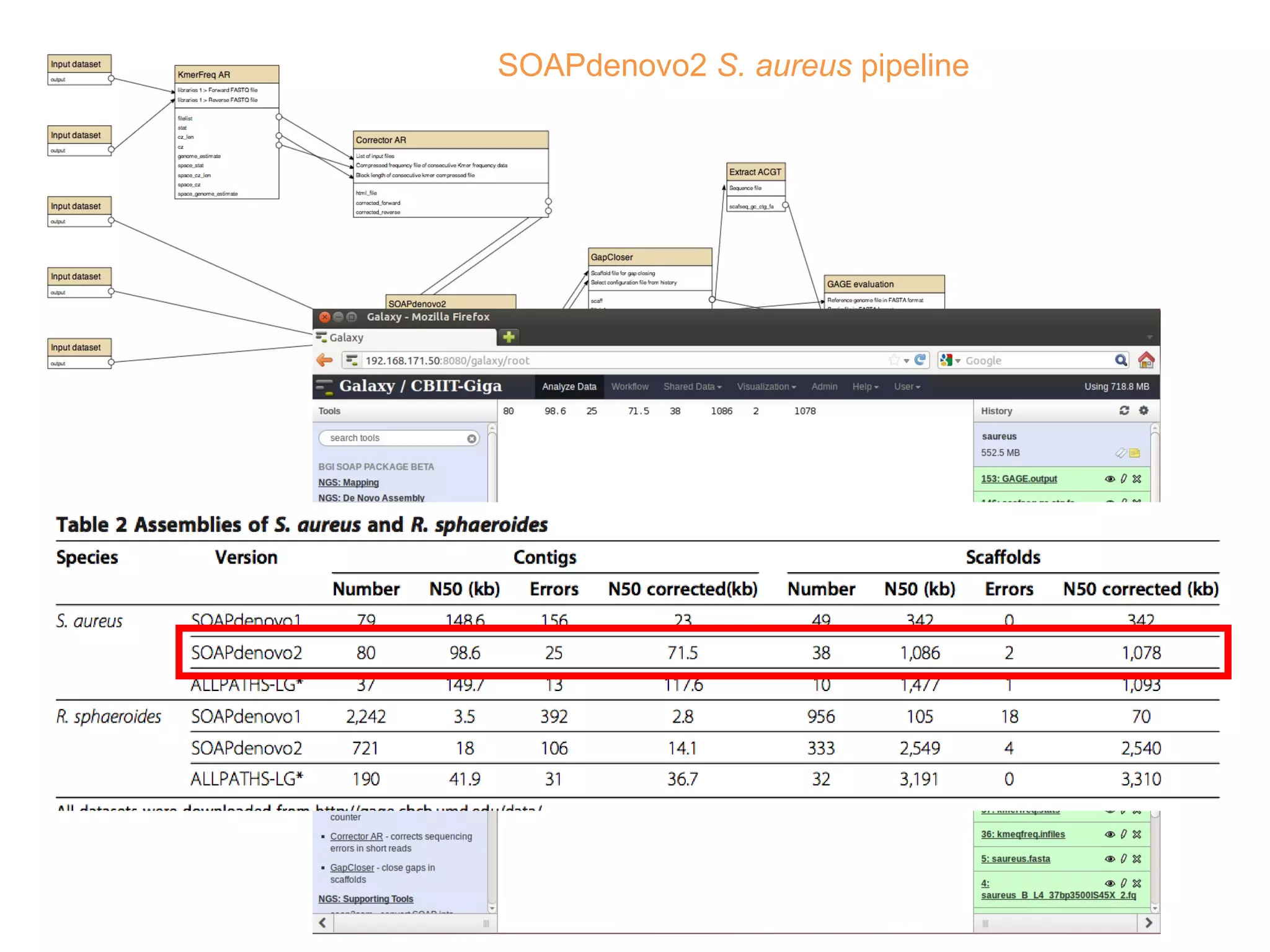The height and width of the screenshot is (952, 1270).
Task: Edit attributes of 153: GAGE.output
Action: click(x=1124, y=478)
